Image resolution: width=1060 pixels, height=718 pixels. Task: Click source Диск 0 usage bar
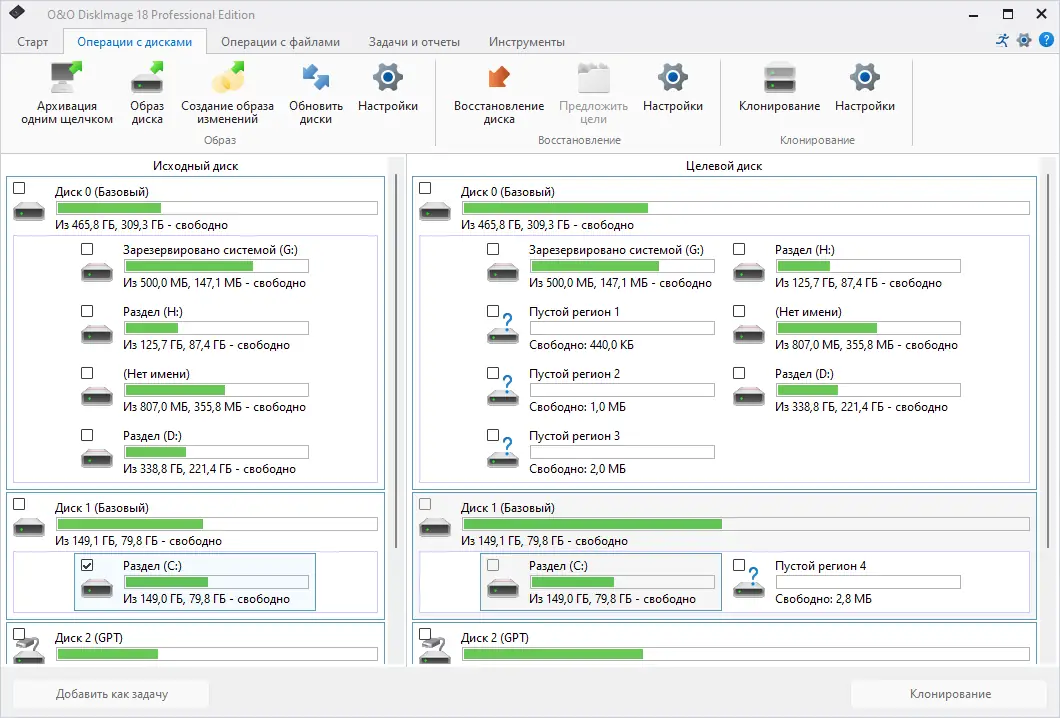[x=217, y=208]
